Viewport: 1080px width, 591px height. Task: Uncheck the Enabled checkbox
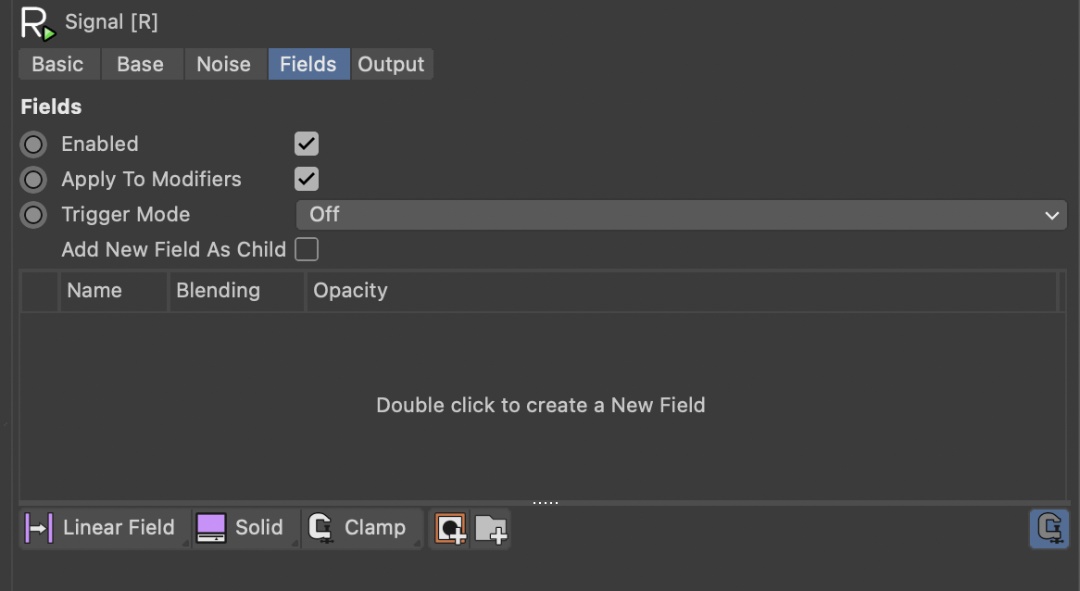tap(306, 143)
